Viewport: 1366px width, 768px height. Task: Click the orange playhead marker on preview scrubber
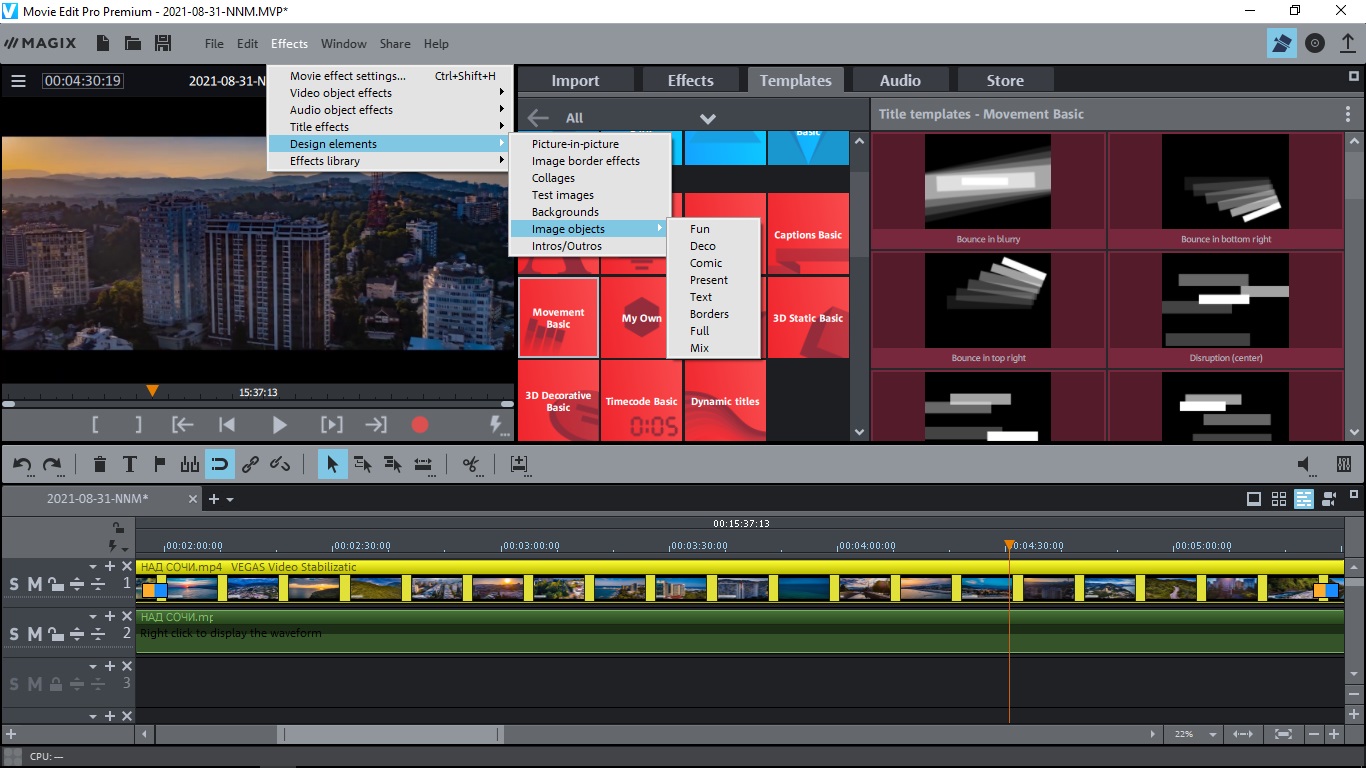pyautogui.click(x=152, y=391)
